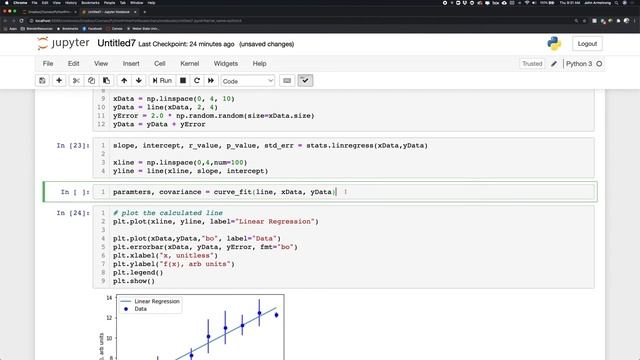Move selected cell down arrow

139,81
